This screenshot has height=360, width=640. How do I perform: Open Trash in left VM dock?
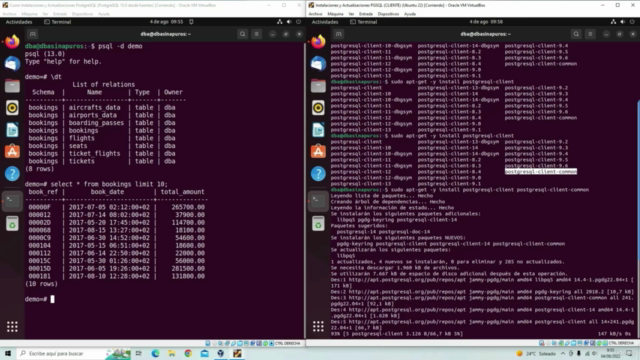12,224
